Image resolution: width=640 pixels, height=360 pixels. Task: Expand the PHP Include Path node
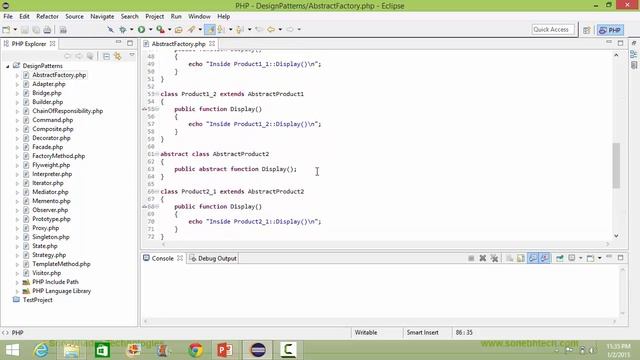point(17,282)
